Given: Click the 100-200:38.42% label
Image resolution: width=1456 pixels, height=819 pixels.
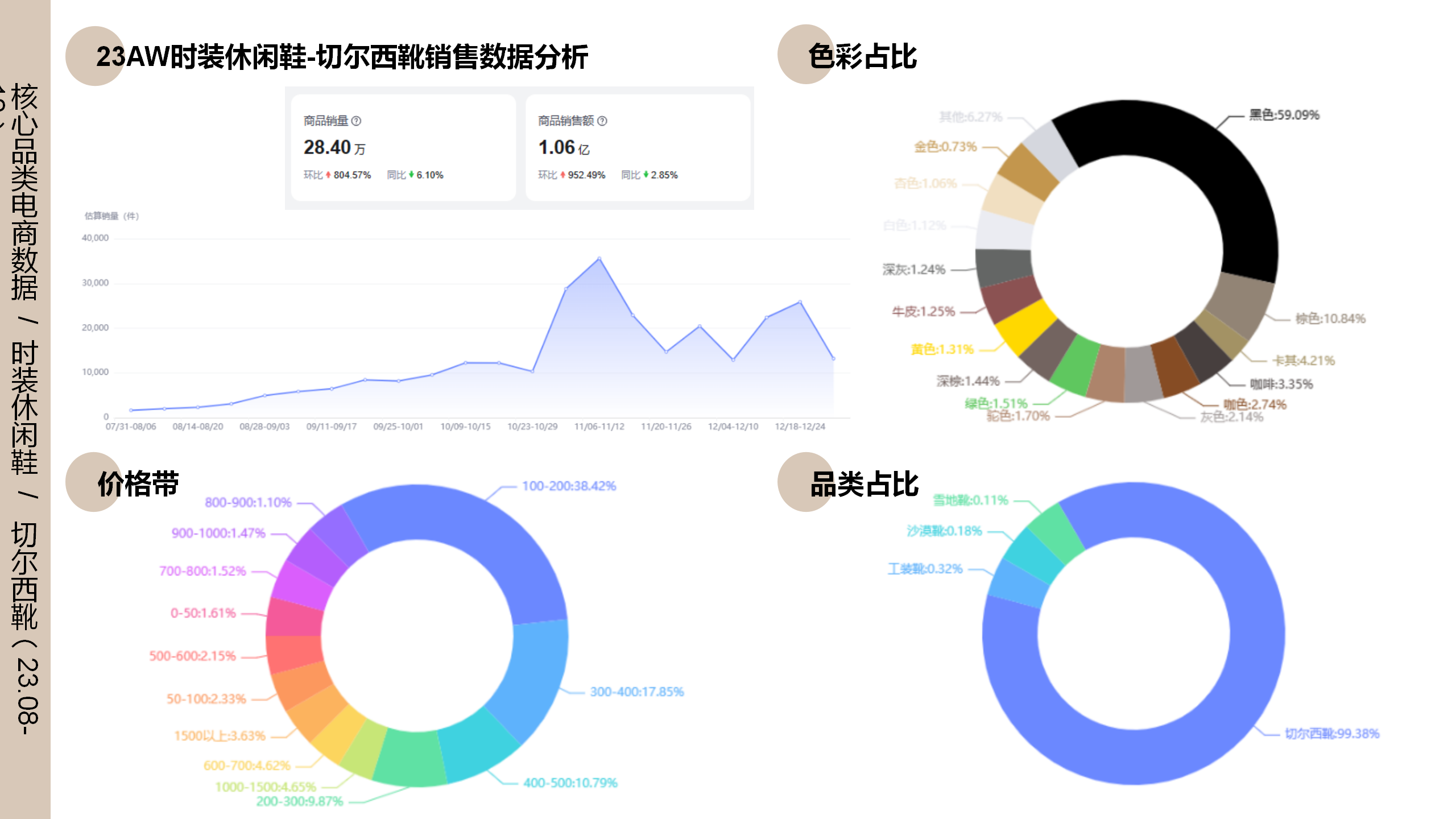Looking at the screenshot, I should click(569, 486).
